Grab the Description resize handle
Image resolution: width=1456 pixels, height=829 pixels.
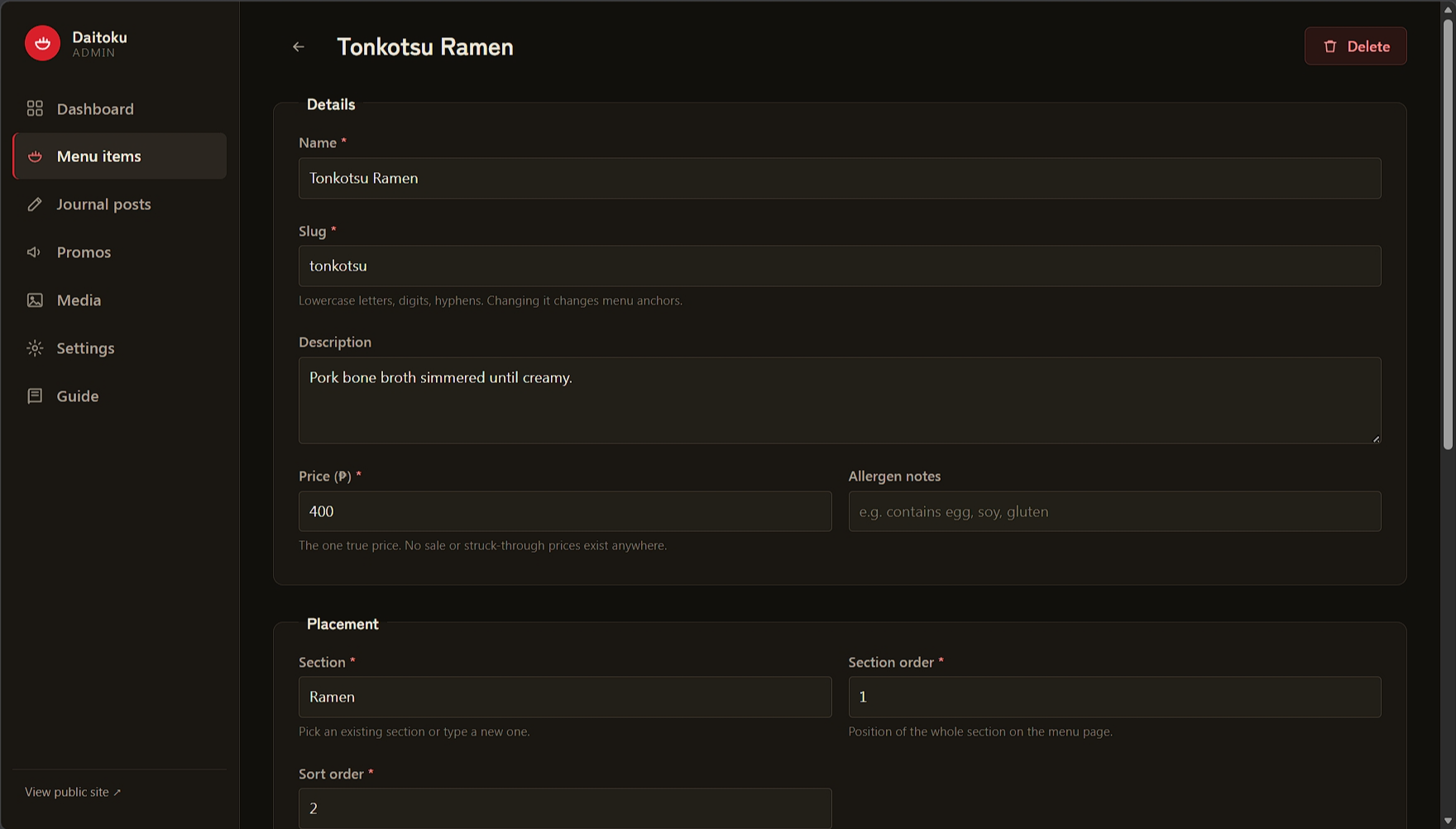click(x=1376, y=438)
